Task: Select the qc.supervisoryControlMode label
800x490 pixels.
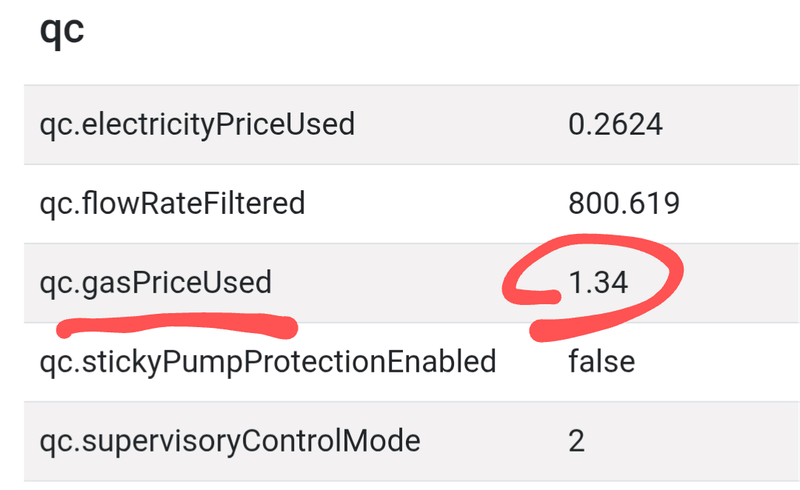Action: click(x=230, y=440)
